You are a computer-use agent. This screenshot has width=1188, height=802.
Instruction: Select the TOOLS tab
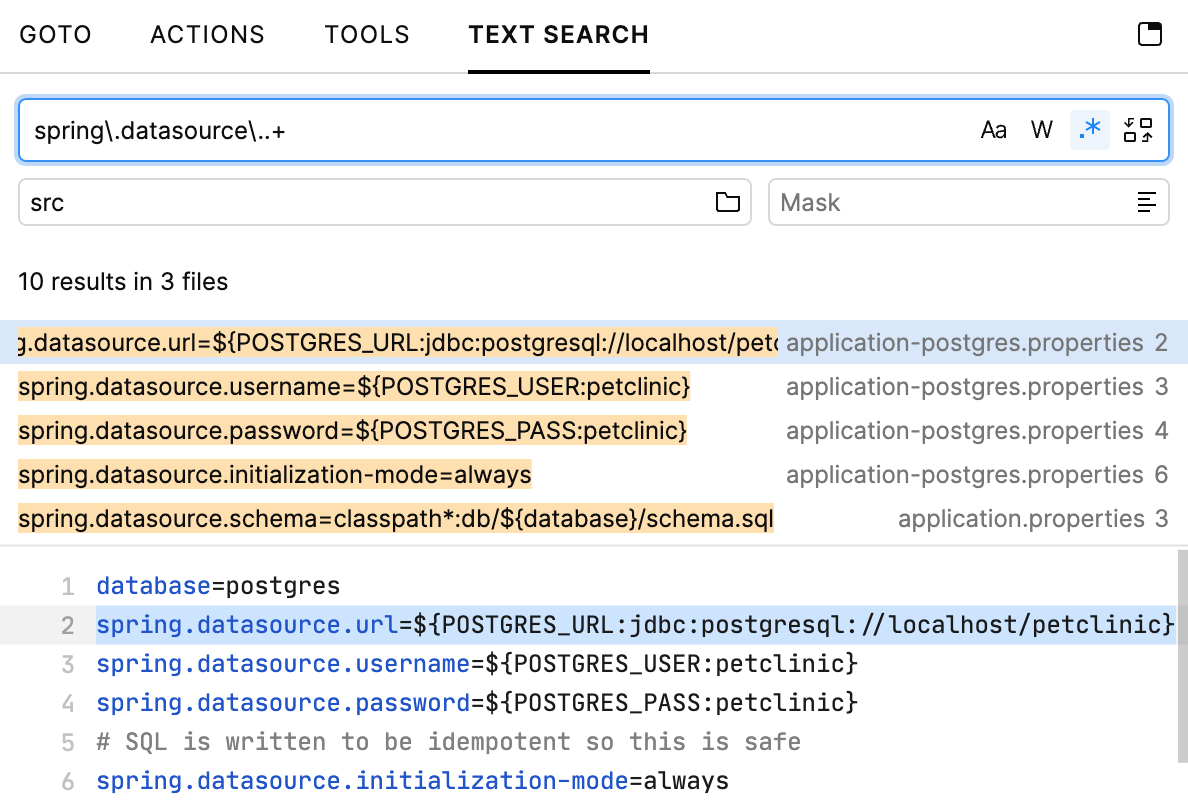367,34
